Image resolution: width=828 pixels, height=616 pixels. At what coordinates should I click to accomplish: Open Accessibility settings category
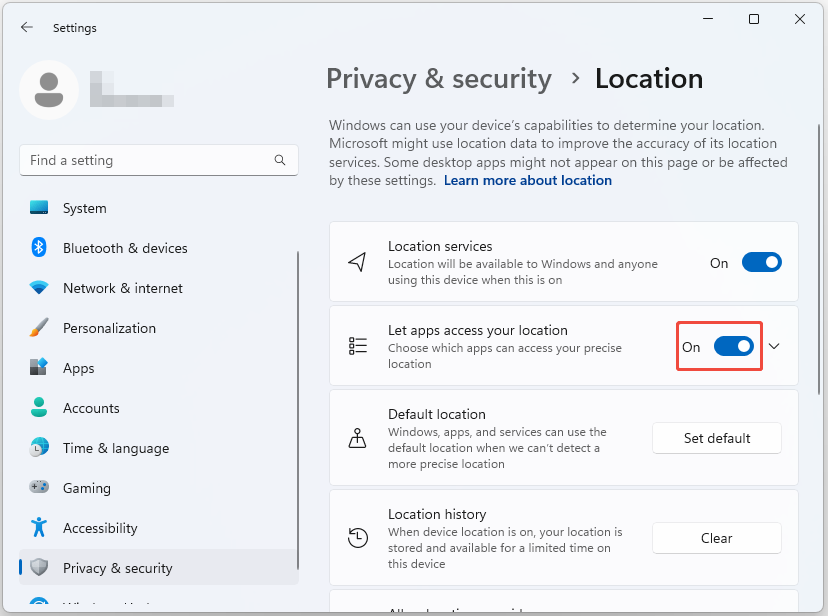click(x=158, y=528)
